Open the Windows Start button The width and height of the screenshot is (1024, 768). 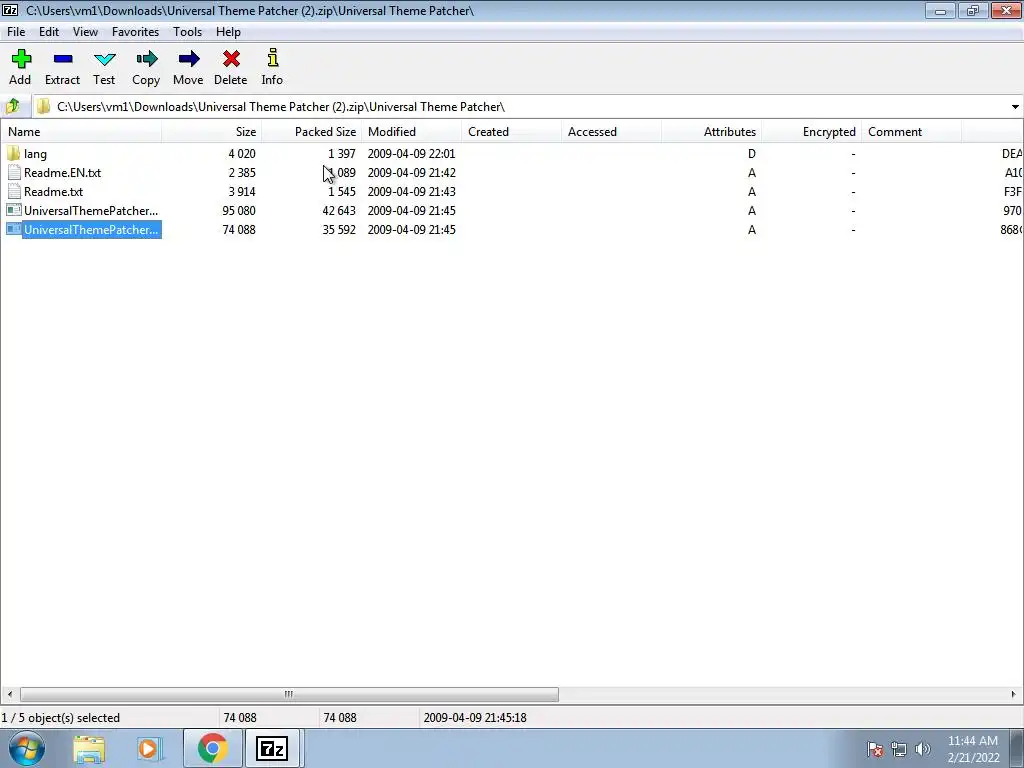(27, 748)
